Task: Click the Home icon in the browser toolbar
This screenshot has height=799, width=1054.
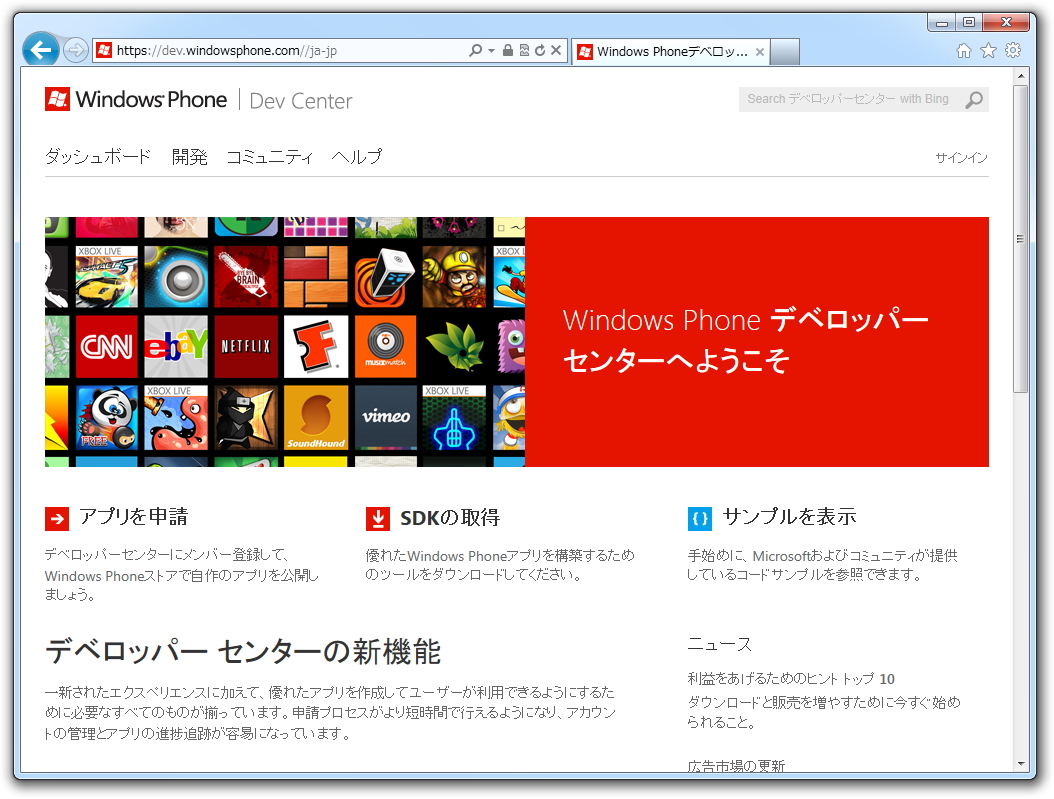Action: tap(962, 50)
